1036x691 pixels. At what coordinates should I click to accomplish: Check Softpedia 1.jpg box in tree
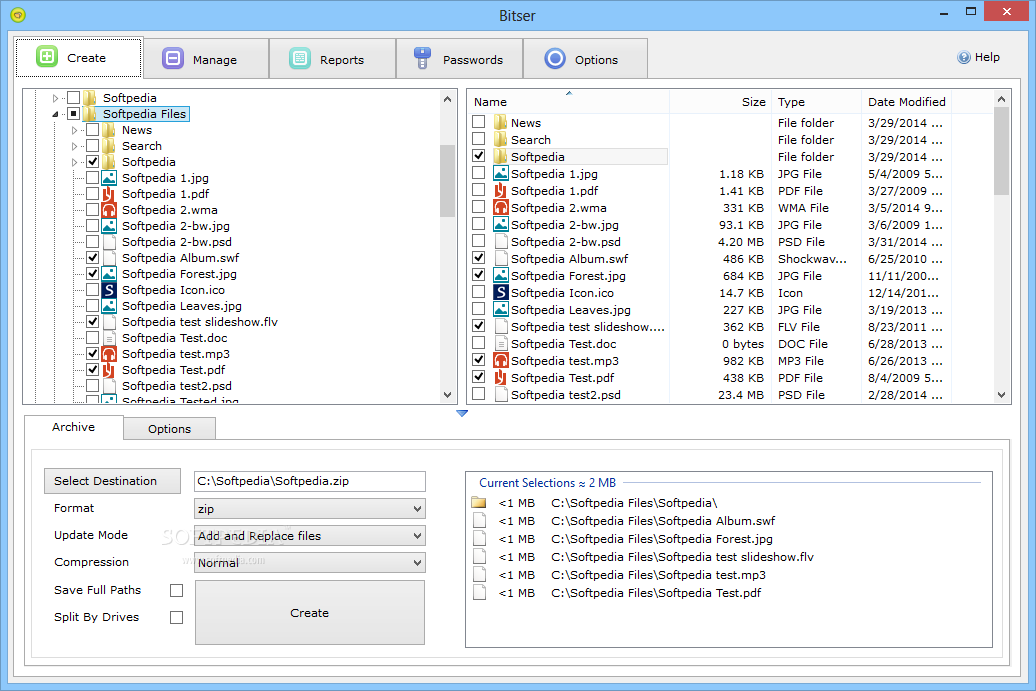[92, 178]
